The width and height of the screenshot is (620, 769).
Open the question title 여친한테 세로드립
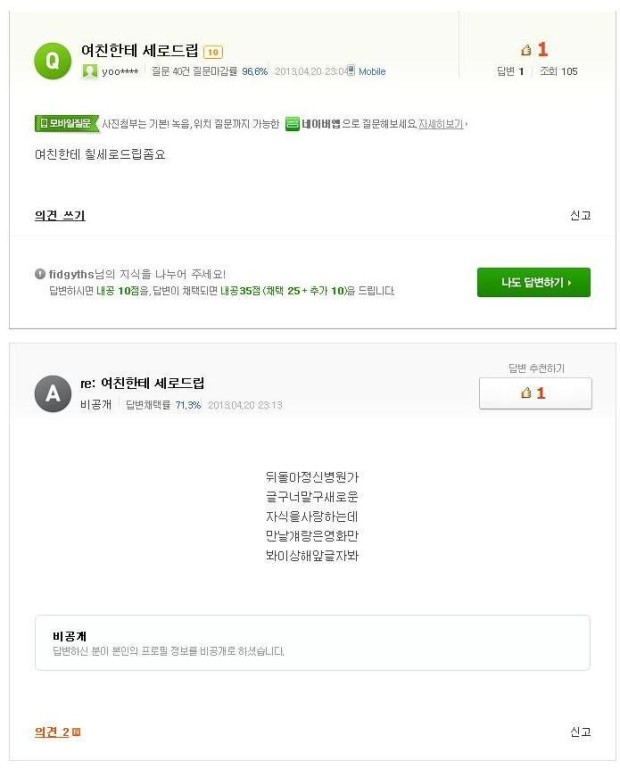pos(140,50)
